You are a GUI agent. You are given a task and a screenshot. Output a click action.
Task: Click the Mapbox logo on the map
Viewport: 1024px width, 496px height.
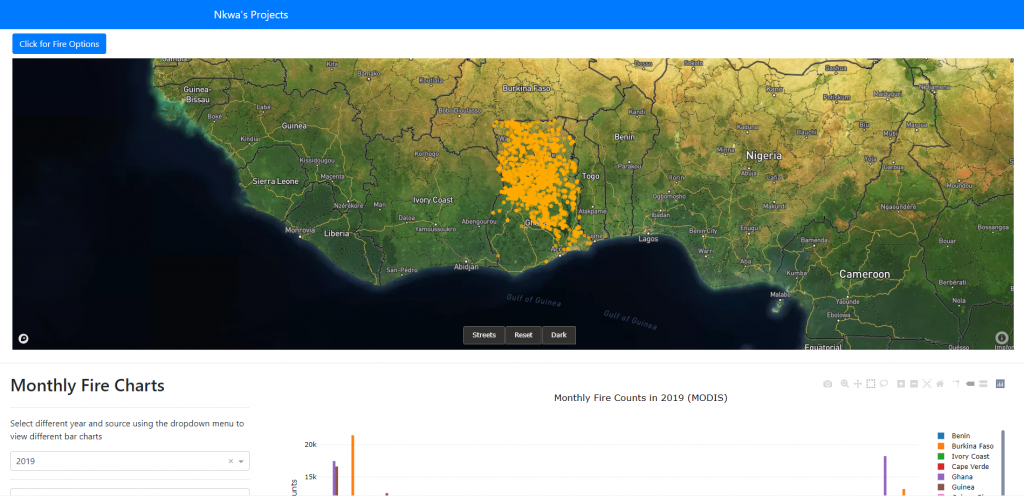(24, 338)
